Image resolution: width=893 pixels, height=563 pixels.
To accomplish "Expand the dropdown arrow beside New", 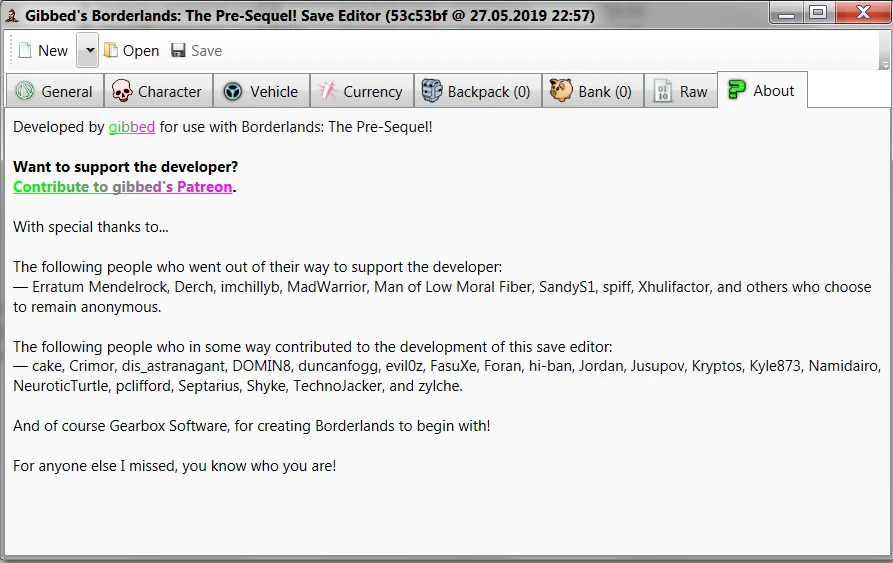I will coord(87,51).
